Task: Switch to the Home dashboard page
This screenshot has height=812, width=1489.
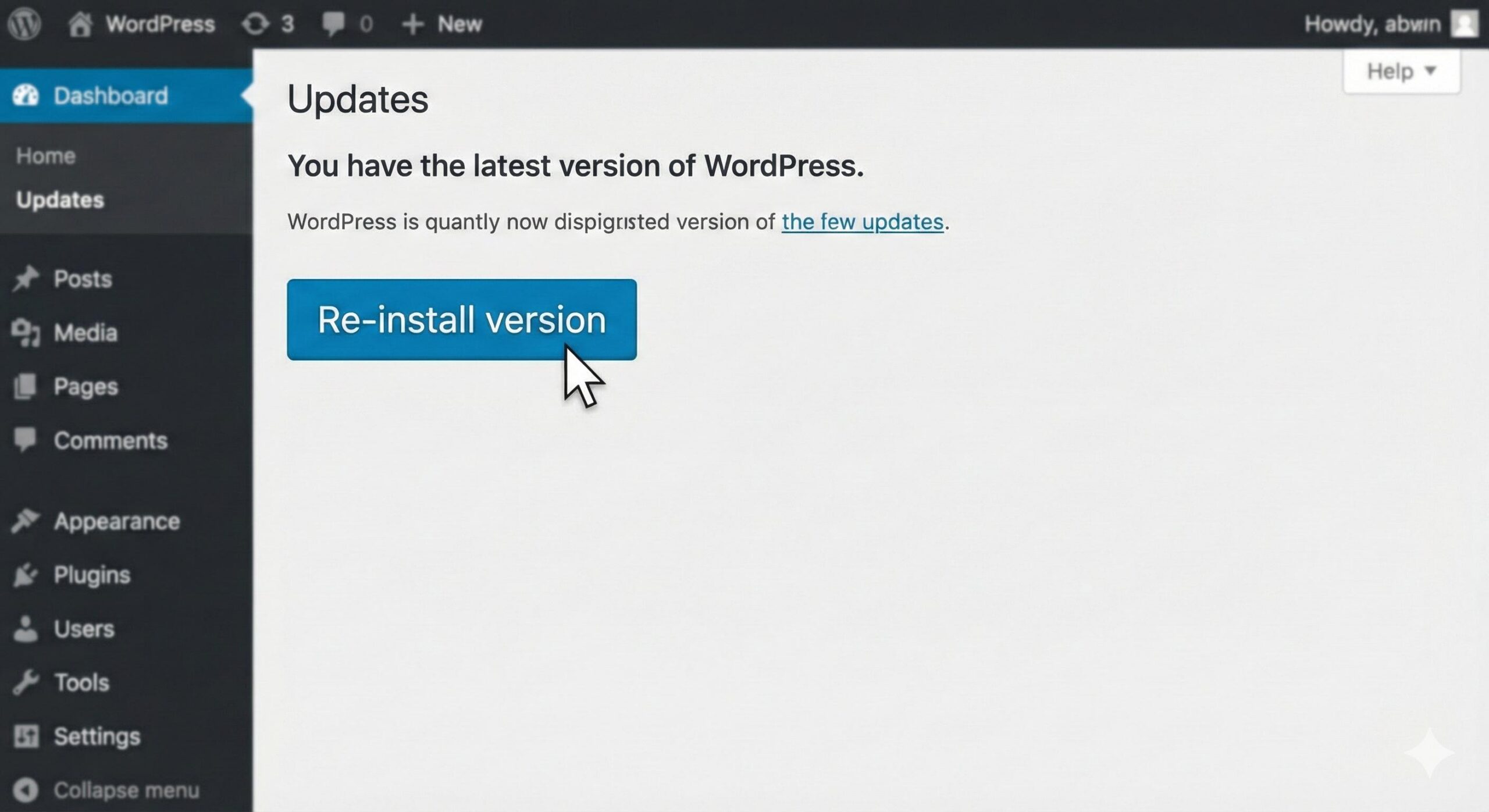Action: pyautogui.click(x=45, y=155)
